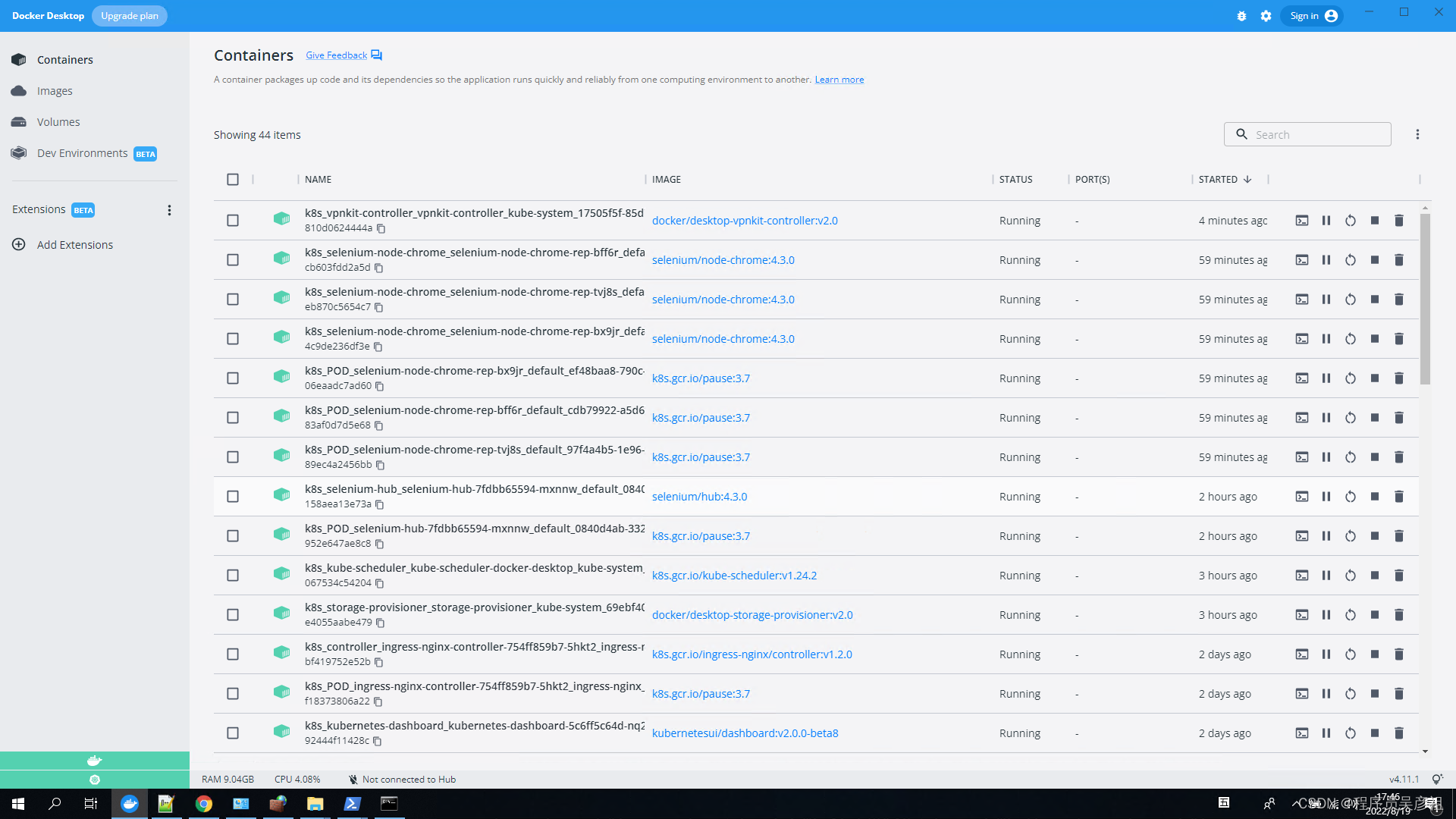This screenshot has width=1456, height=819.
Task: Open PowerShell from the taskbar
Action: tap(352, 804)
